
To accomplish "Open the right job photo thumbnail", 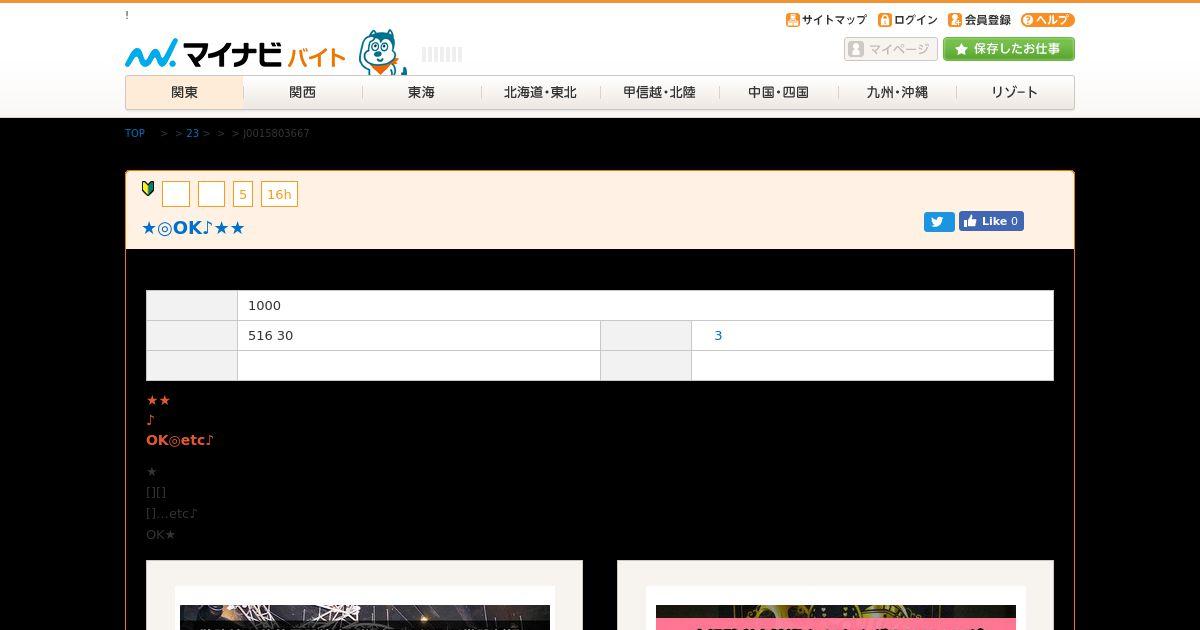I will [836, 617].
